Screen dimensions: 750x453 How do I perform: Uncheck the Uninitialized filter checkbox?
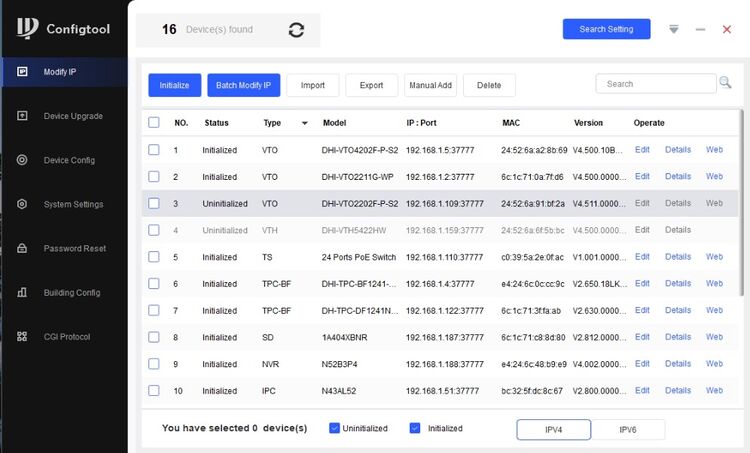[x=334, y=428]
